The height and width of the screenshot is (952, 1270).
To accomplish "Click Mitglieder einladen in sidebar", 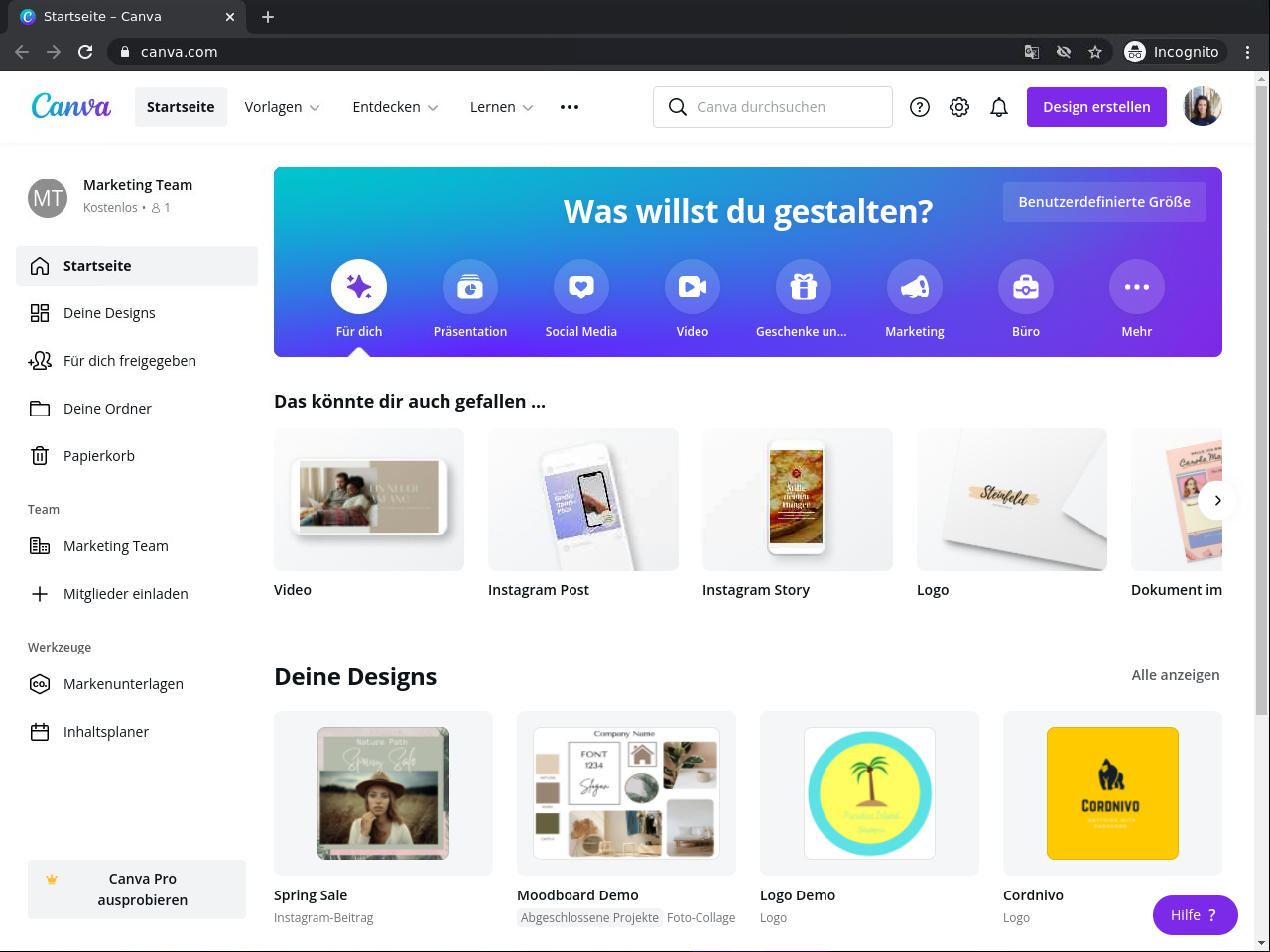I will (x=137, y=594).
